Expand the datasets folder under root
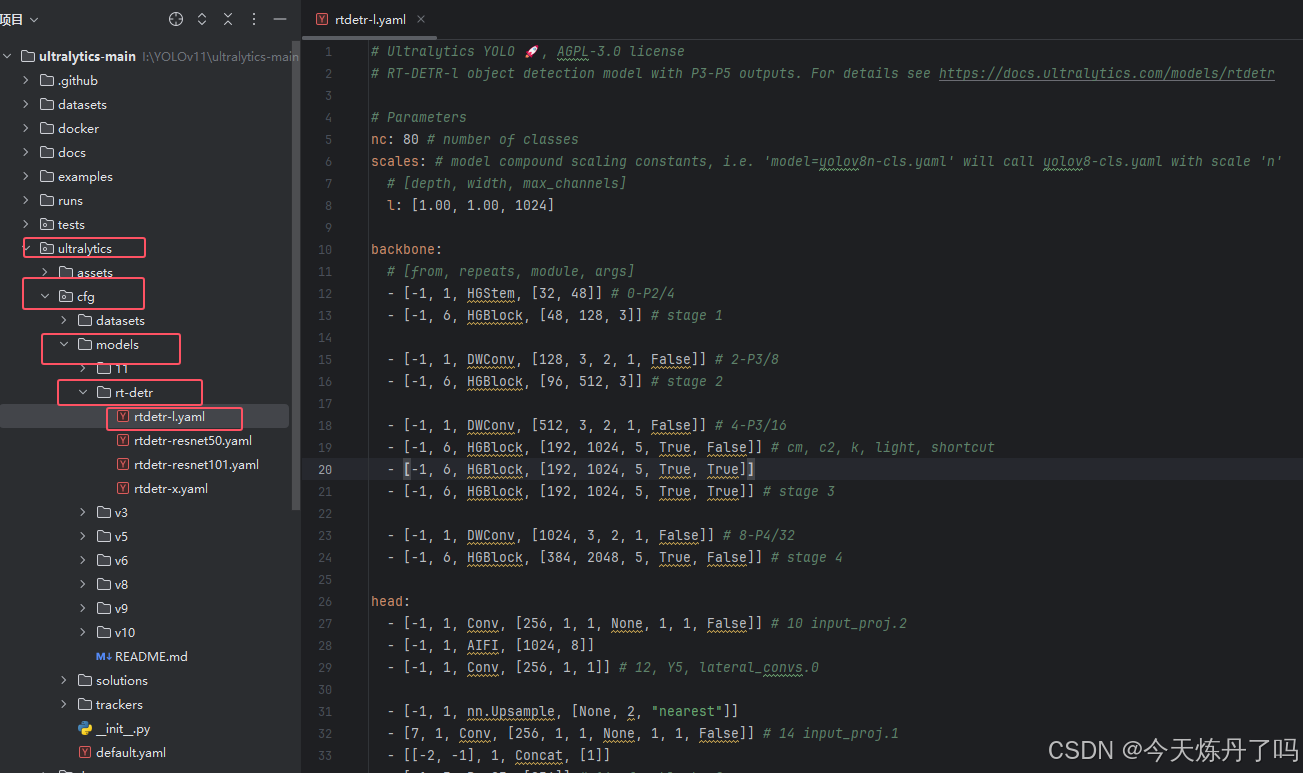1303x773 pixels. [27, 104]
